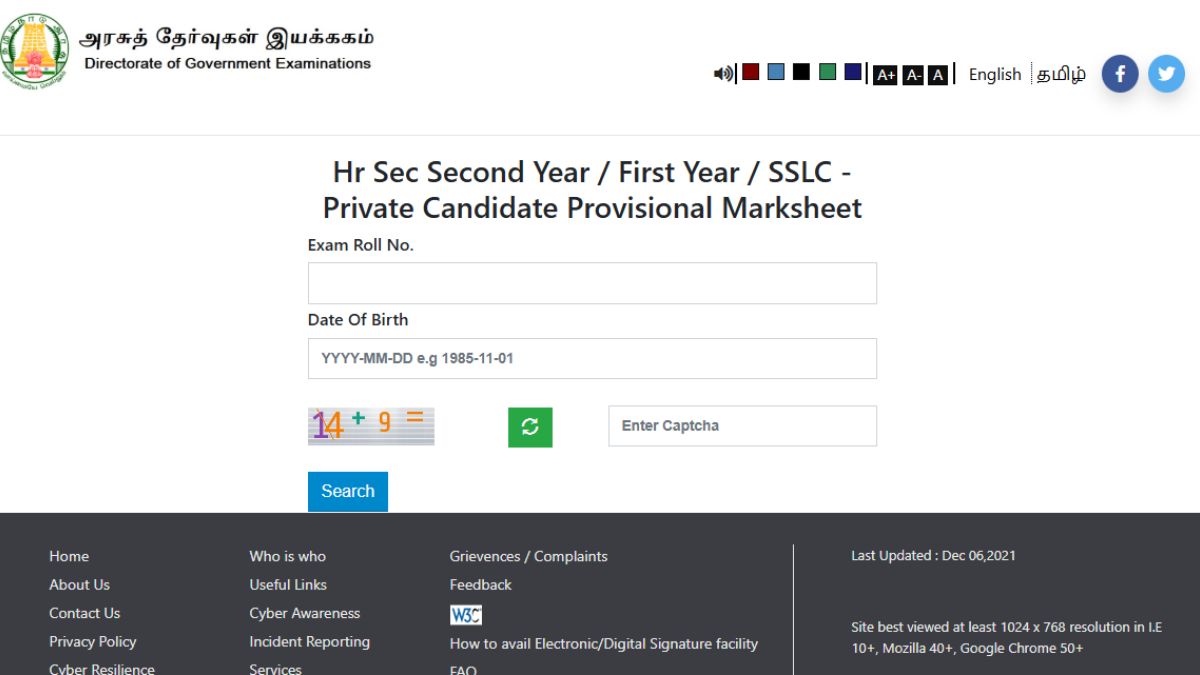
Task: Open the Grievences / Complaints link
Action: (528, 556)
